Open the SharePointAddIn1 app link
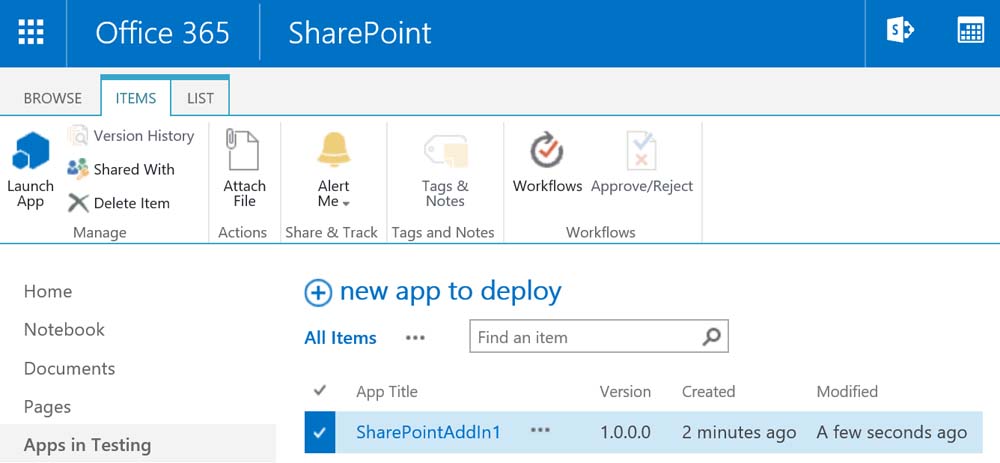1000x463 pixels. click(428, 432)
